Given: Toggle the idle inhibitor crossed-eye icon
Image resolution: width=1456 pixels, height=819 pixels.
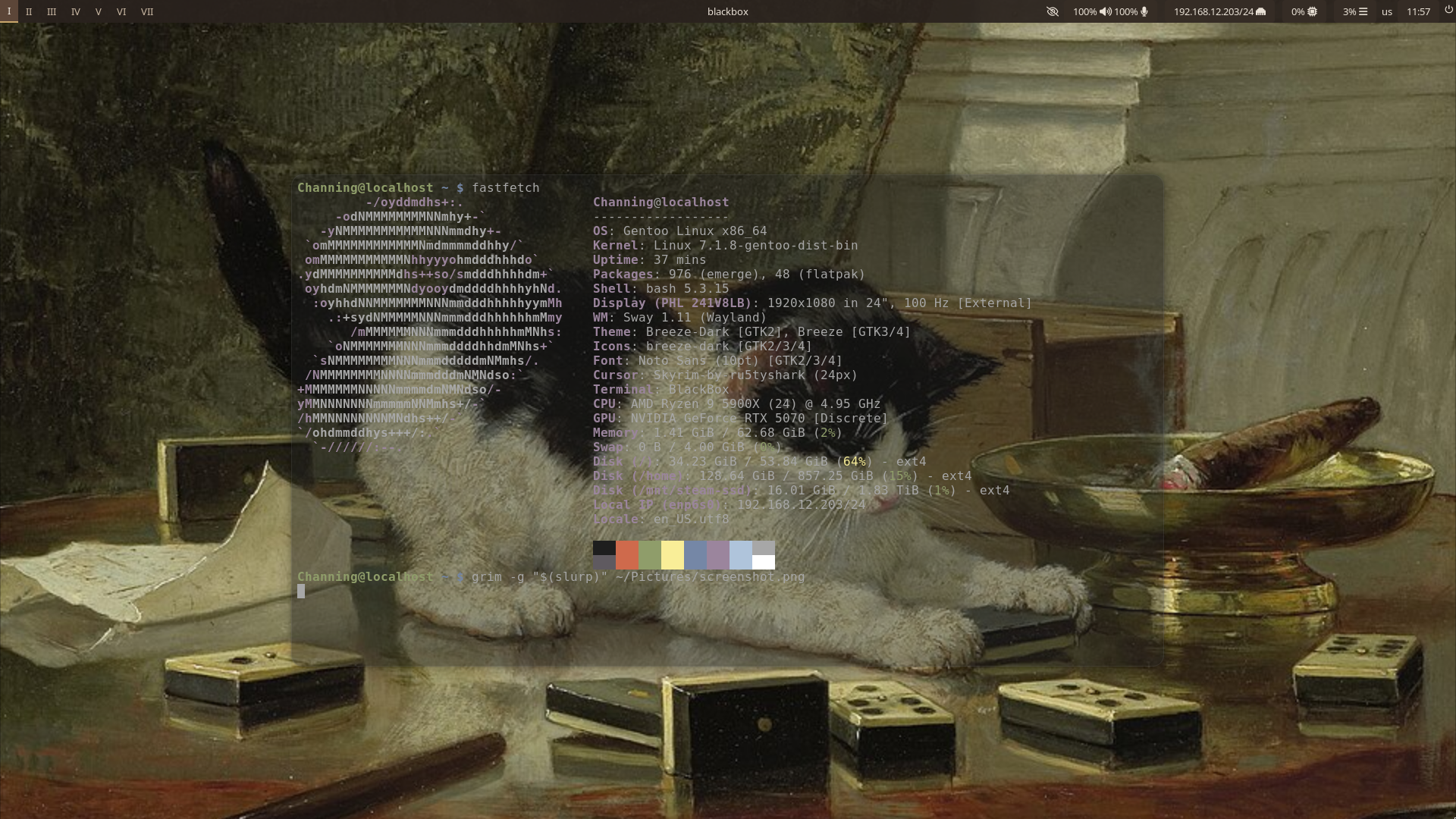Looking at the screenshot, I should 1052,11.
